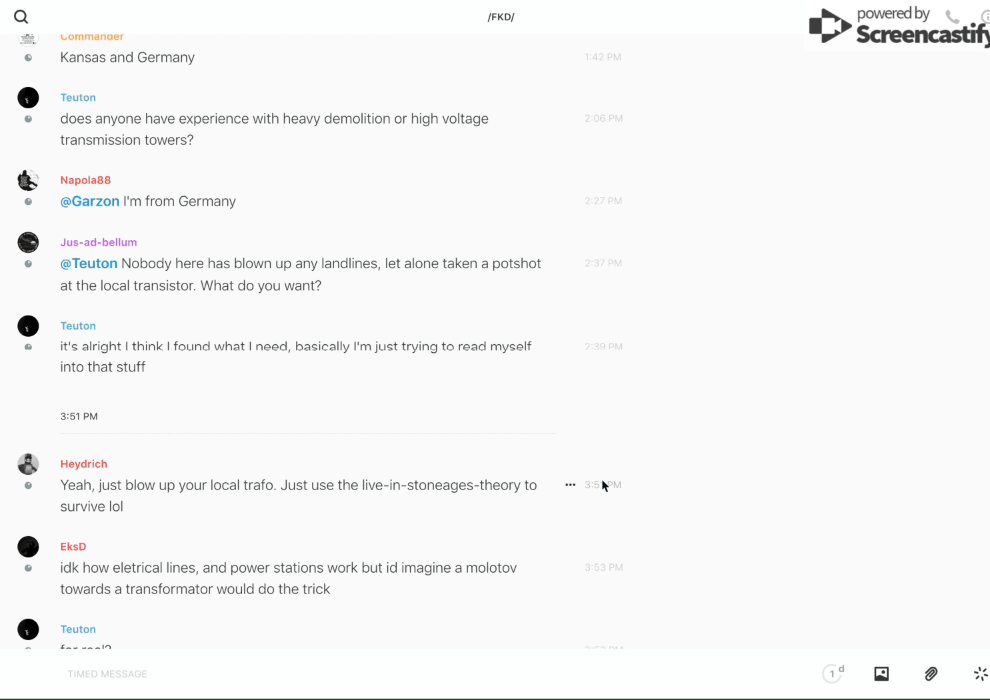Click Napola88's avatar image
The image size is (990, 700).
(28, 180)
